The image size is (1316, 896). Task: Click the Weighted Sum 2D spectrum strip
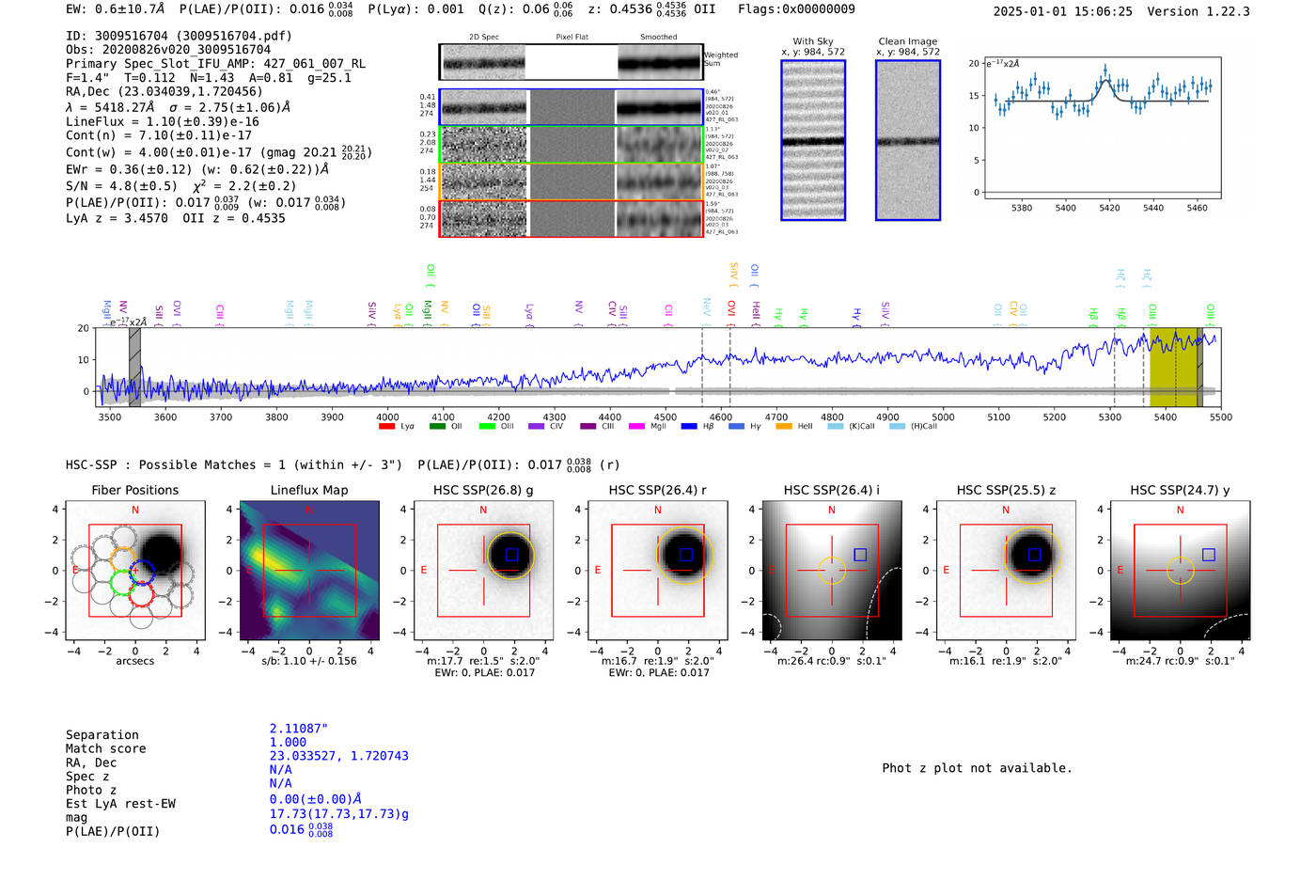pyautogui.click(x=572, y=62)
